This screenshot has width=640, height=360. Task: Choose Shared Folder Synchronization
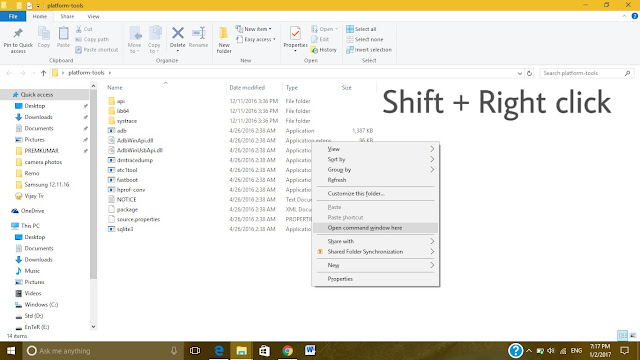pos(376,251)
